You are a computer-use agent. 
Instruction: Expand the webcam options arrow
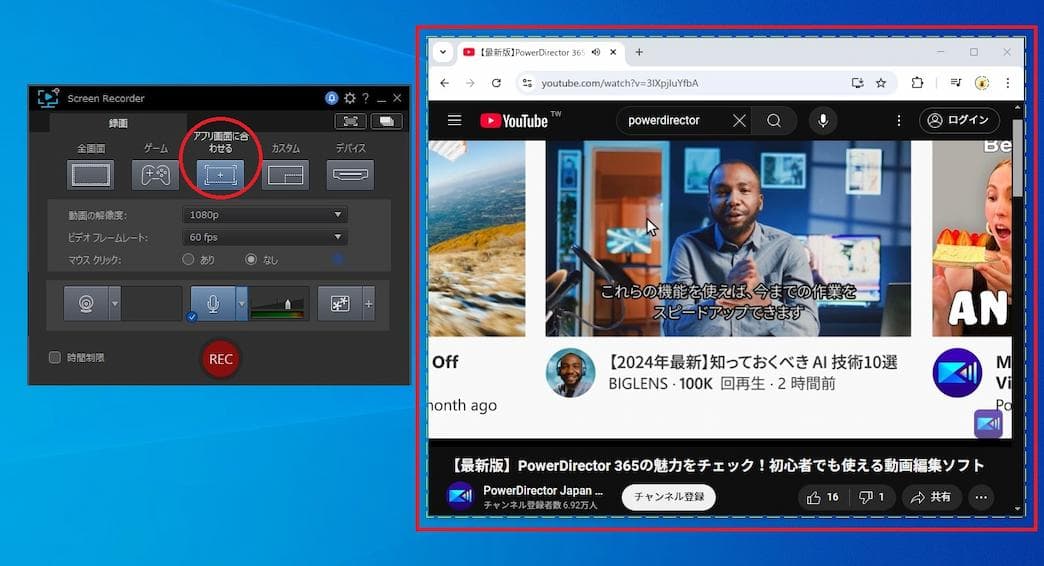coord(115,304)
